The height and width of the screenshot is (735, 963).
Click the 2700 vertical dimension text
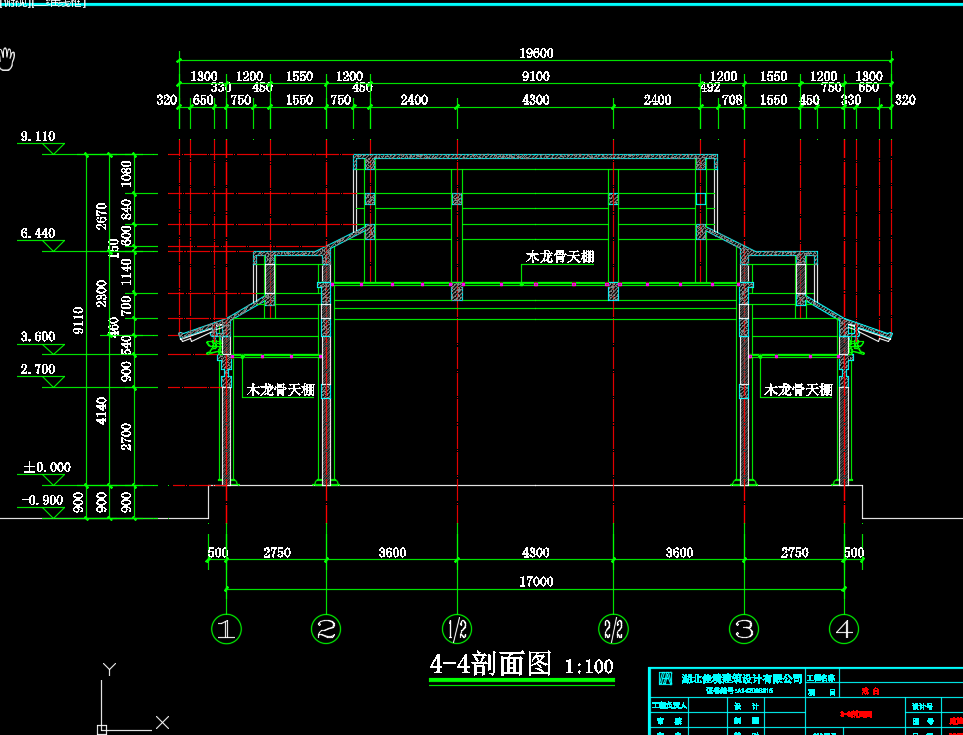(x=127, y=436)
